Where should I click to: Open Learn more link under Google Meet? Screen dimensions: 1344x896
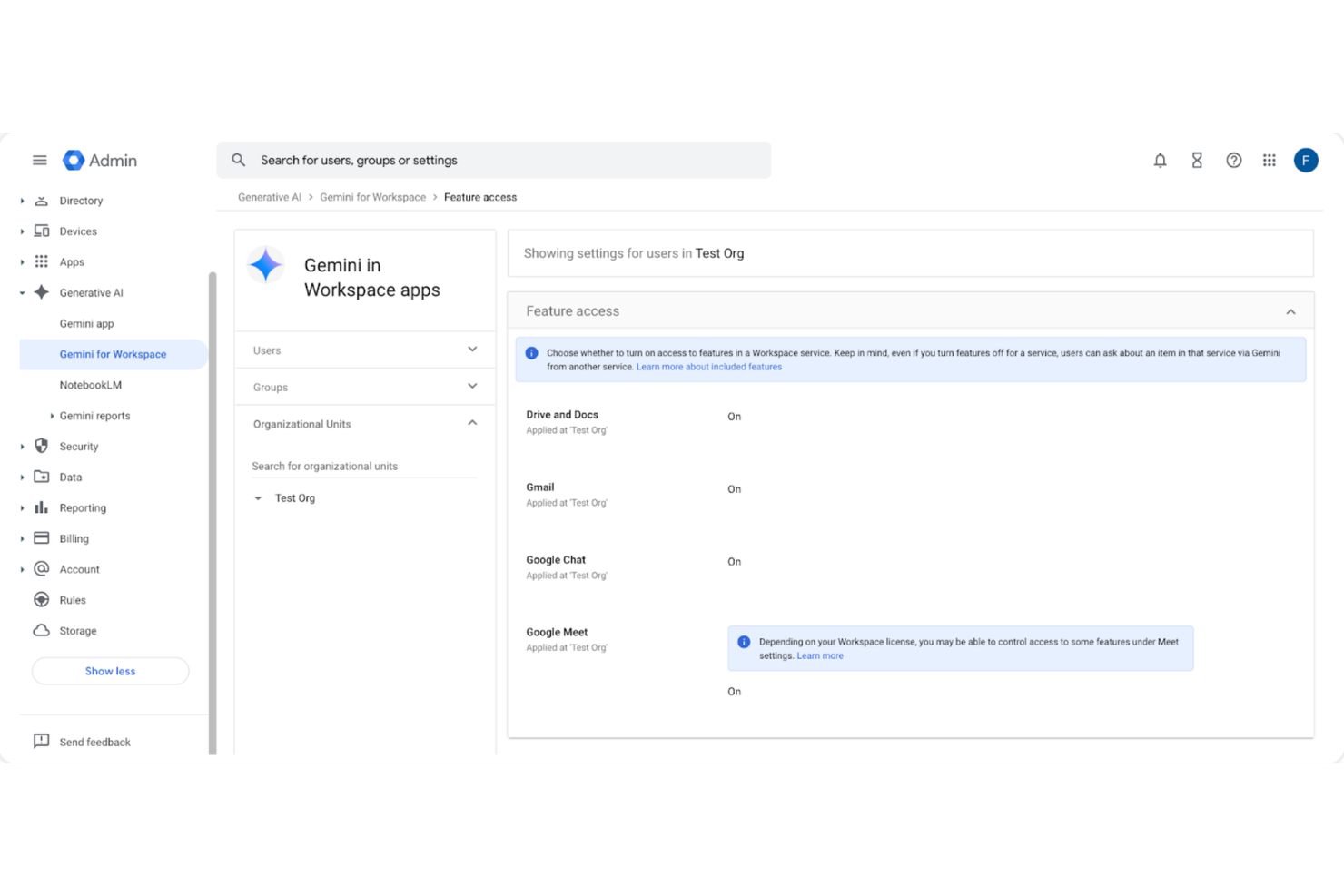pos(820,655)
